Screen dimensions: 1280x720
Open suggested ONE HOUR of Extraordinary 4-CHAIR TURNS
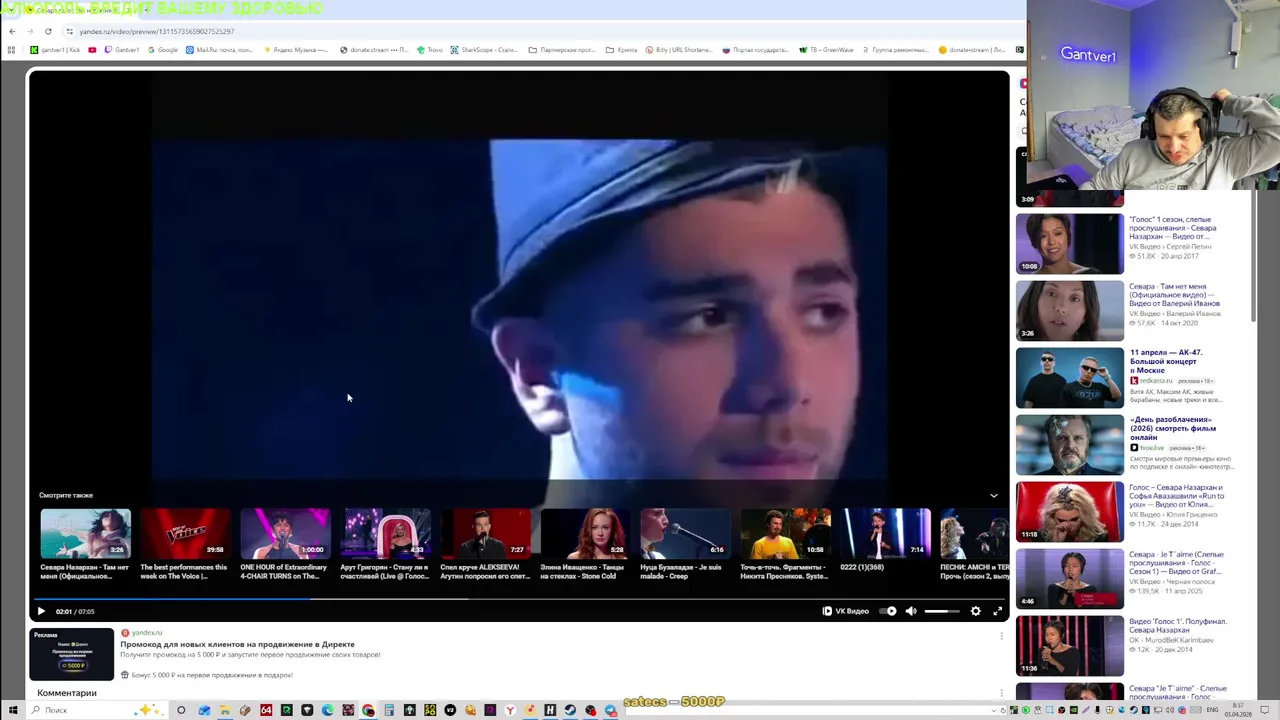pyautogui.click(x=285, y=545)
